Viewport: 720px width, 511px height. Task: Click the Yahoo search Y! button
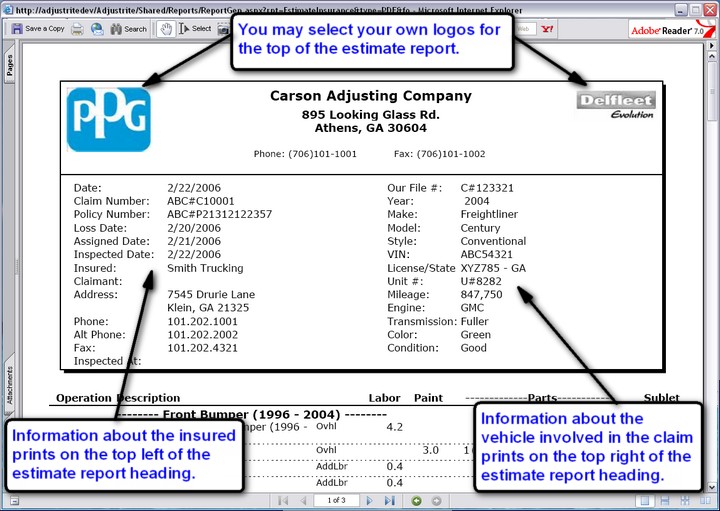pos(547,29)
